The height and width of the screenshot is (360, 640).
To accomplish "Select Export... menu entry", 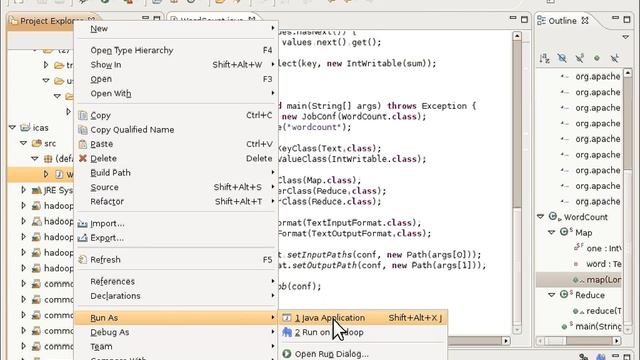I will pos(107,238).
